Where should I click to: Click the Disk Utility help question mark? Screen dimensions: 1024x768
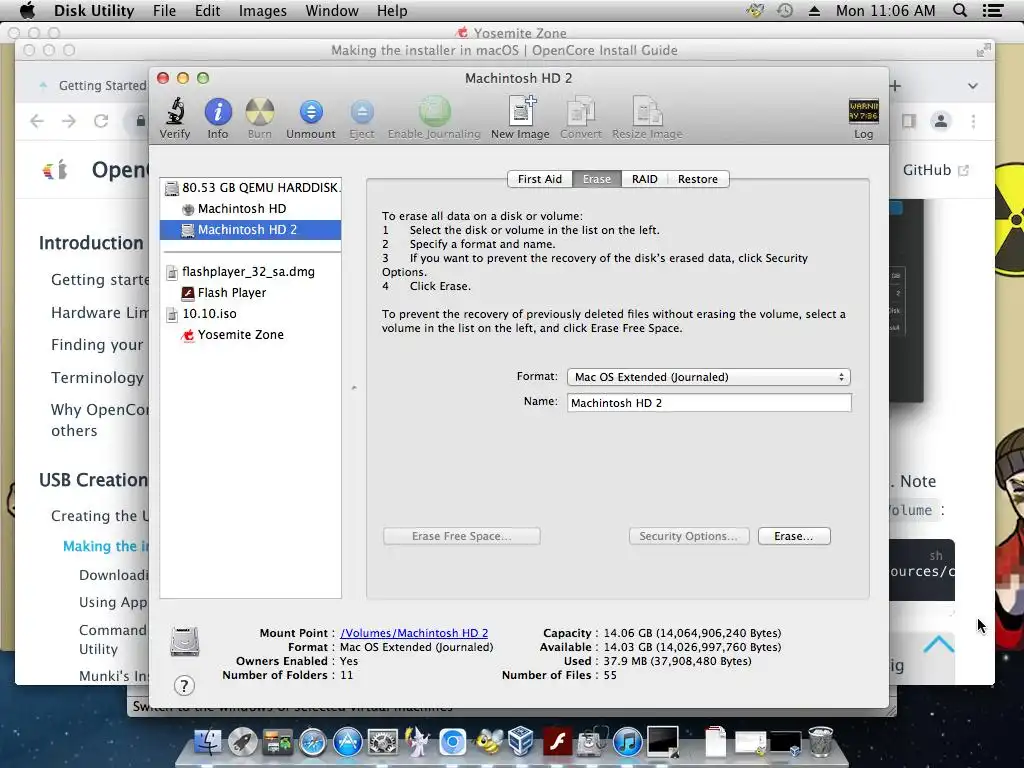click(184, 686)
